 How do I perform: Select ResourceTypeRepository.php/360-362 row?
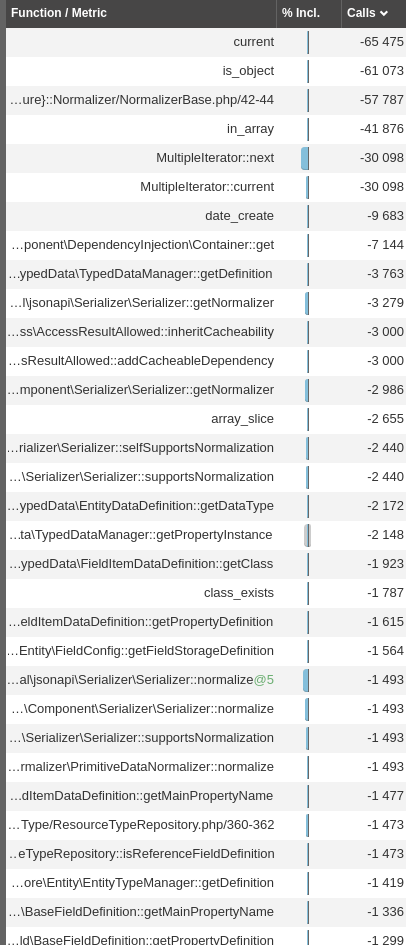206,825
